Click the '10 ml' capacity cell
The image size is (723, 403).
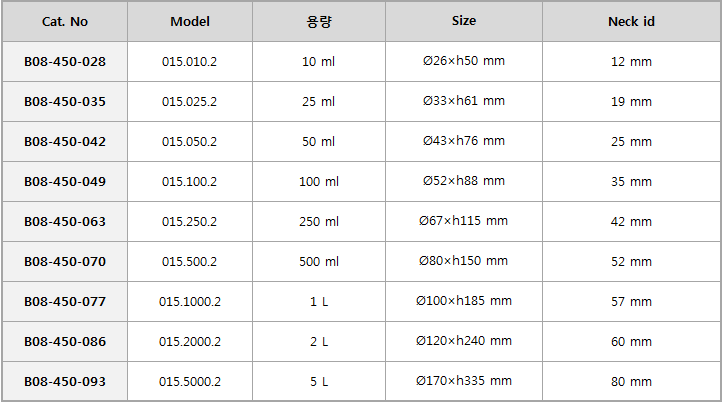click(319, 61)
